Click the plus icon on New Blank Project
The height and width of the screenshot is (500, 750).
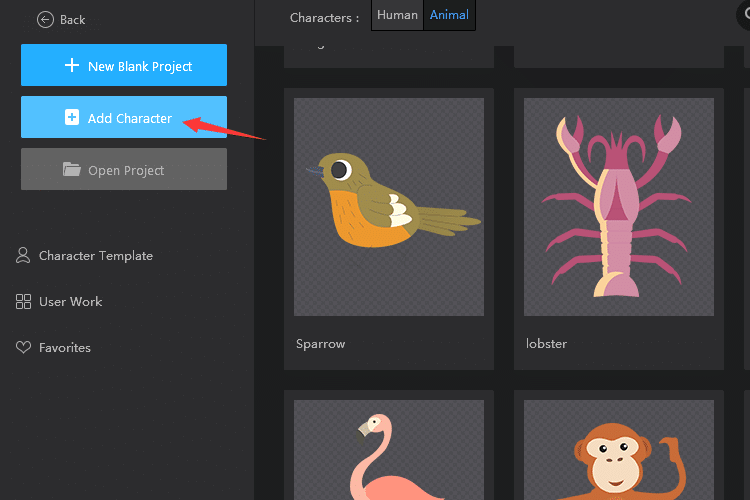[71, 66]
